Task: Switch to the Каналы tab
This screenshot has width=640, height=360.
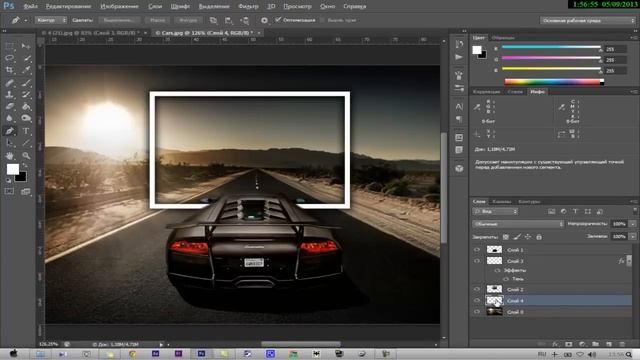Action: point(502,202)
